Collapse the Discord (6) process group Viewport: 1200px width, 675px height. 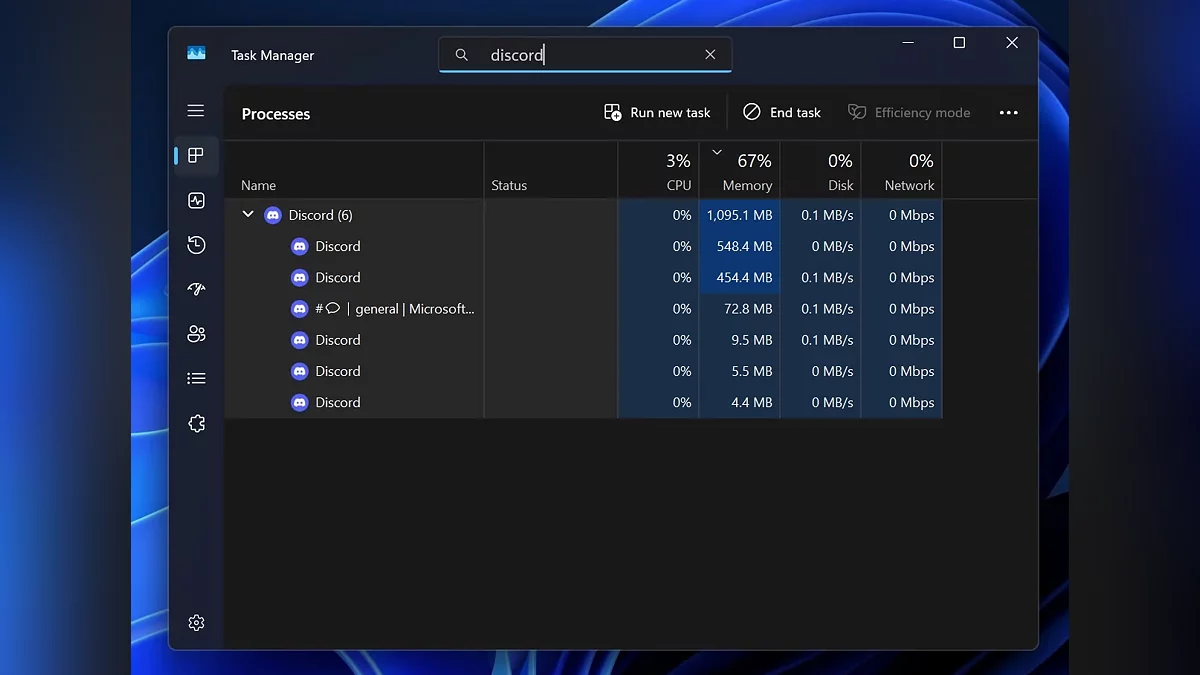(x=248, y=215)
